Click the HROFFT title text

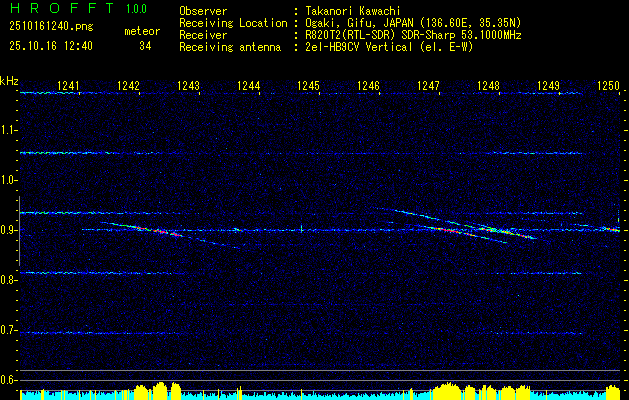[x=62, y=8]
